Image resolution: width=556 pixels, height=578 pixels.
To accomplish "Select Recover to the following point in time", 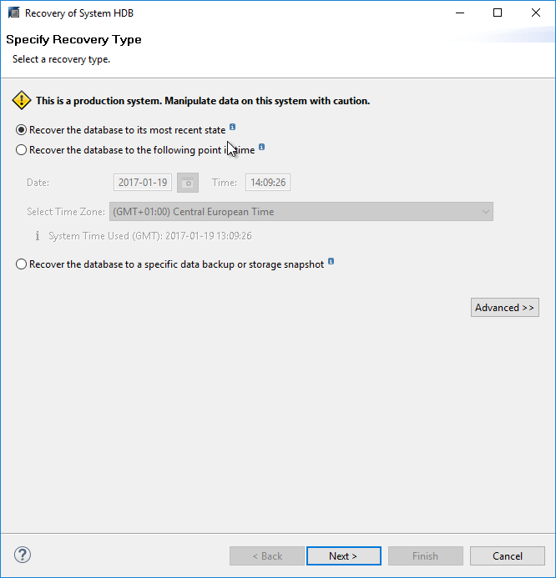I will [x=21, y=150].
